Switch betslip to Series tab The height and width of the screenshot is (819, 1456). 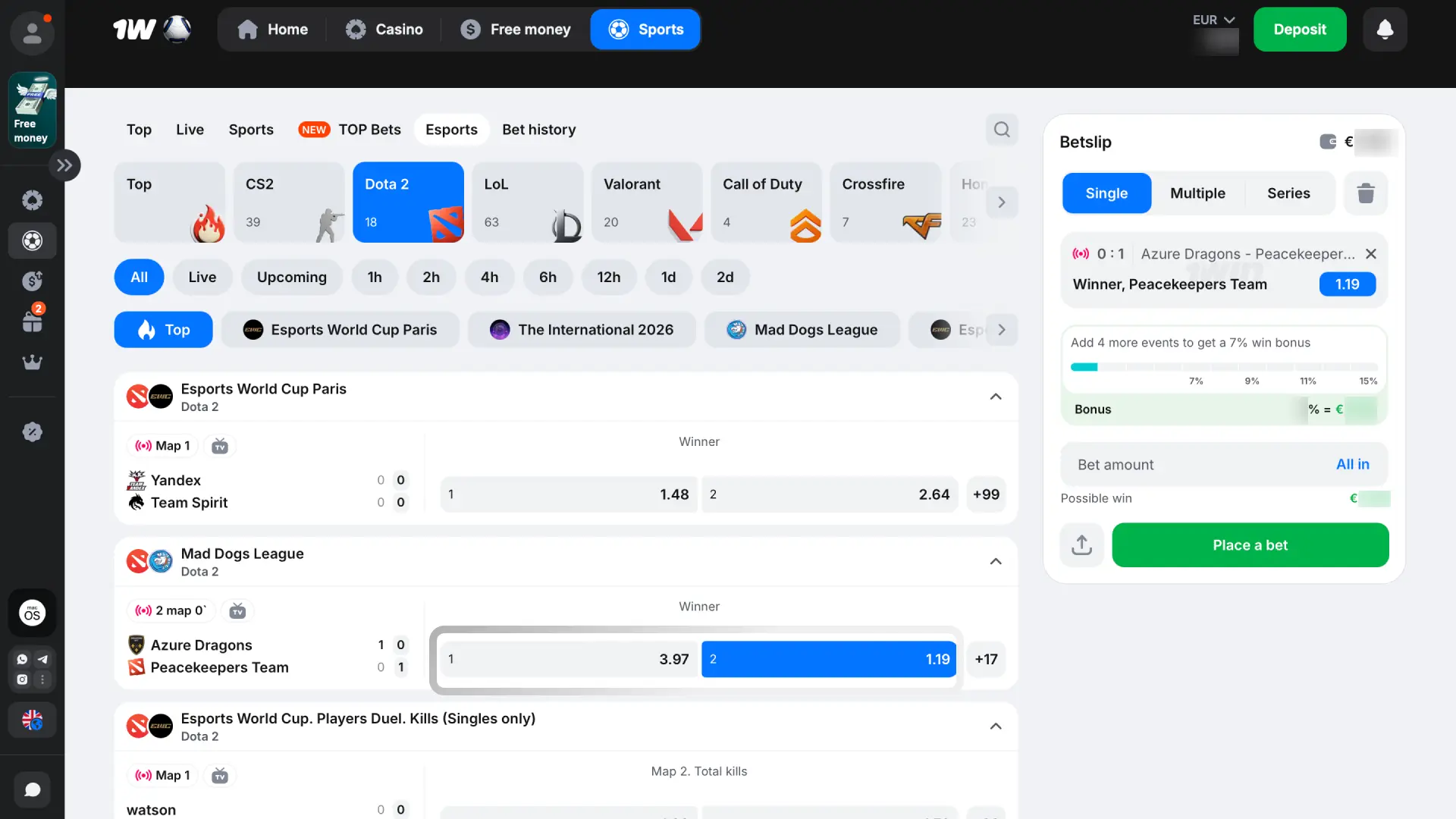pyautogui.click(x=1288, y=193)
